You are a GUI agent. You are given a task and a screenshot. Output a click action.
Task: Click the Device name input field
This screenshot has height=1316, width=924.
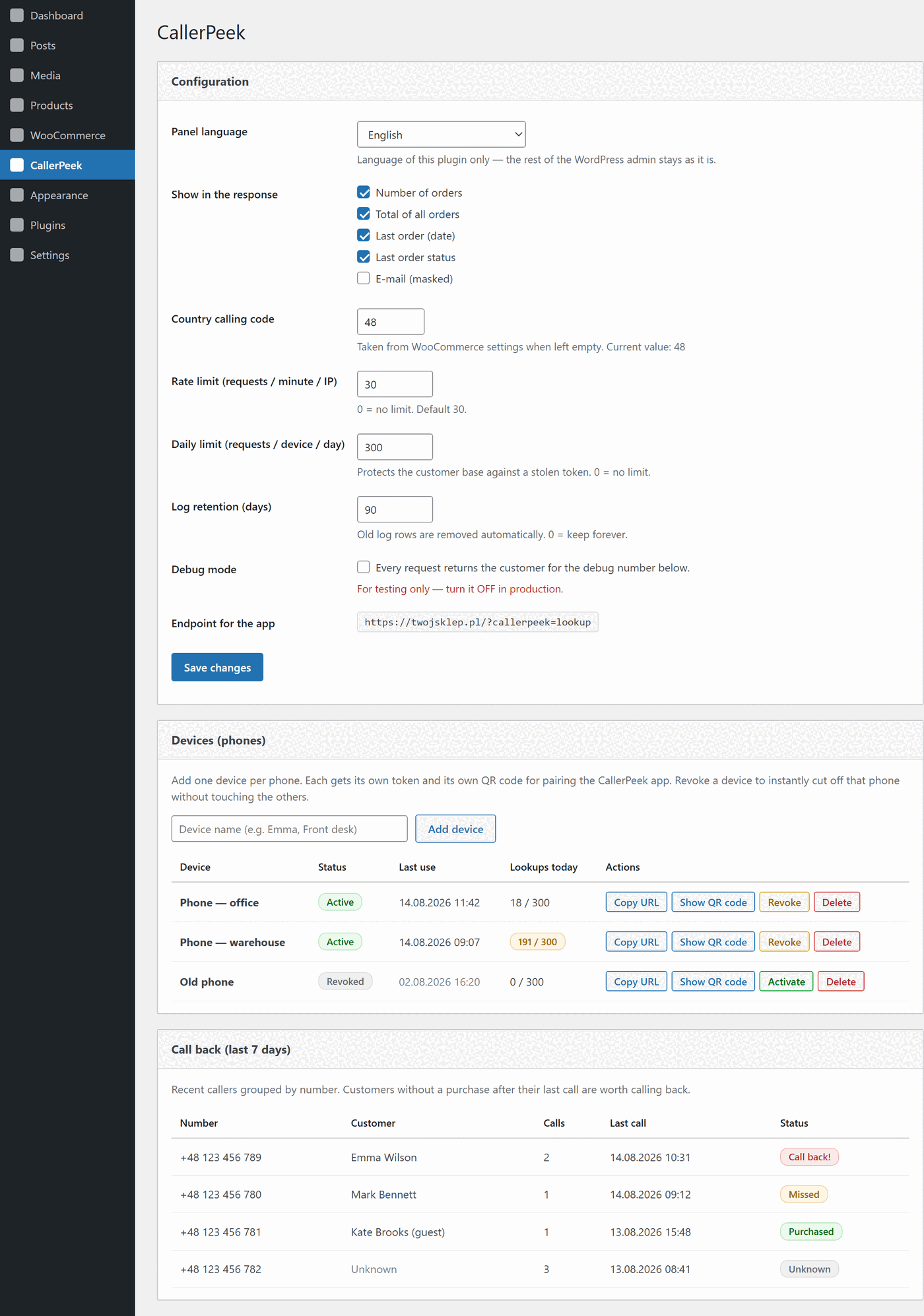(289, 829)
